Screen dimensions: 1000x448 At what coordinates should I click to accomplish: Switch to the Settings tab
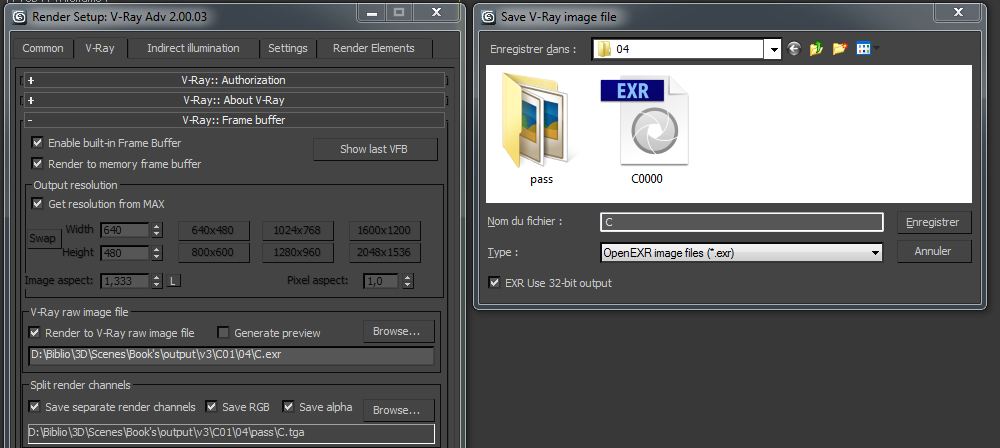coord(288,49)
